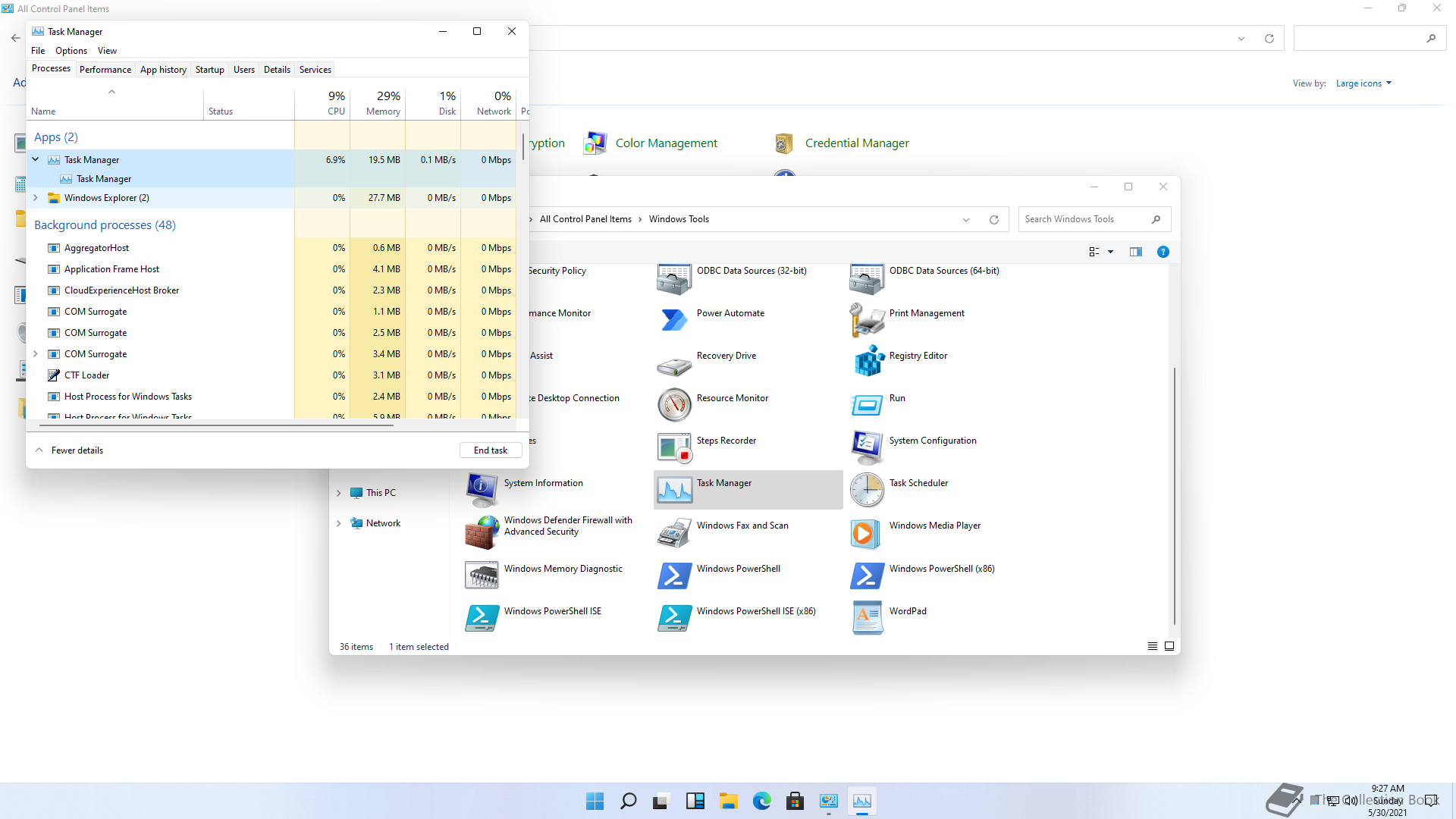
Task: Collapse the Task Manager process group
Action: 36,160
